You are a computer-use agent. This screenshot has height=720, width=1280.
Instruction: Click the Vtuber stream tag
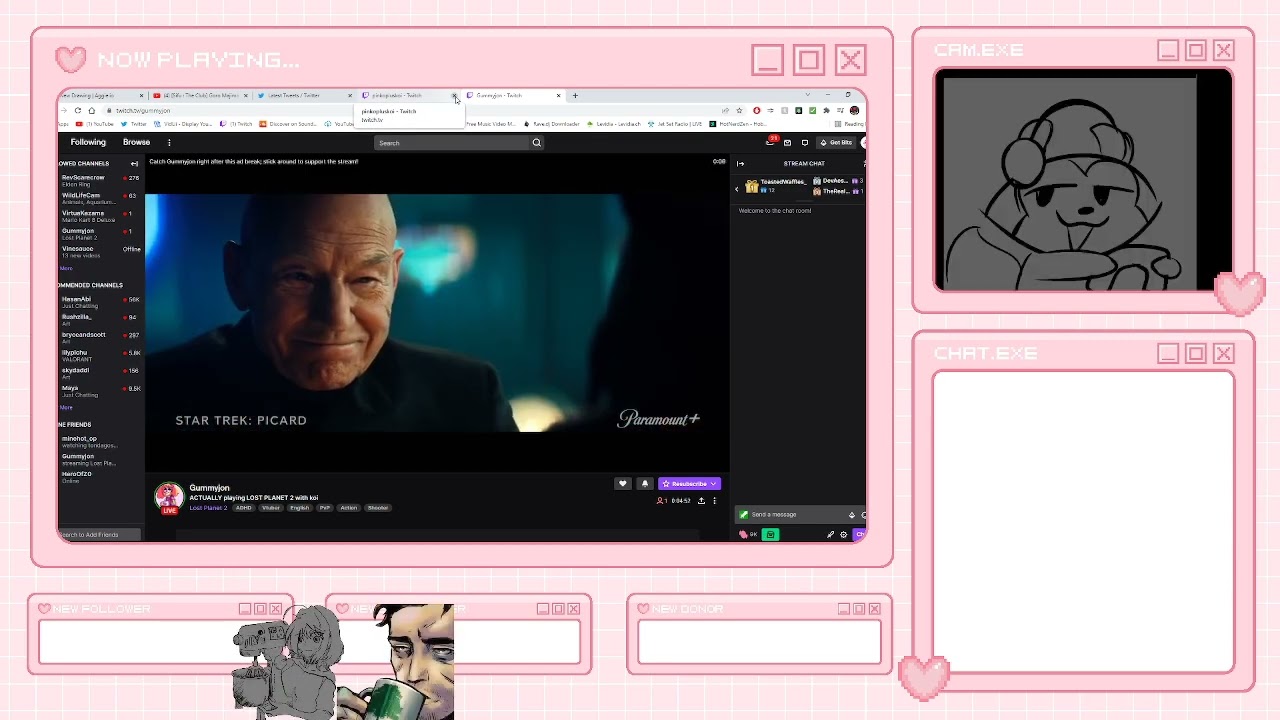271,508
